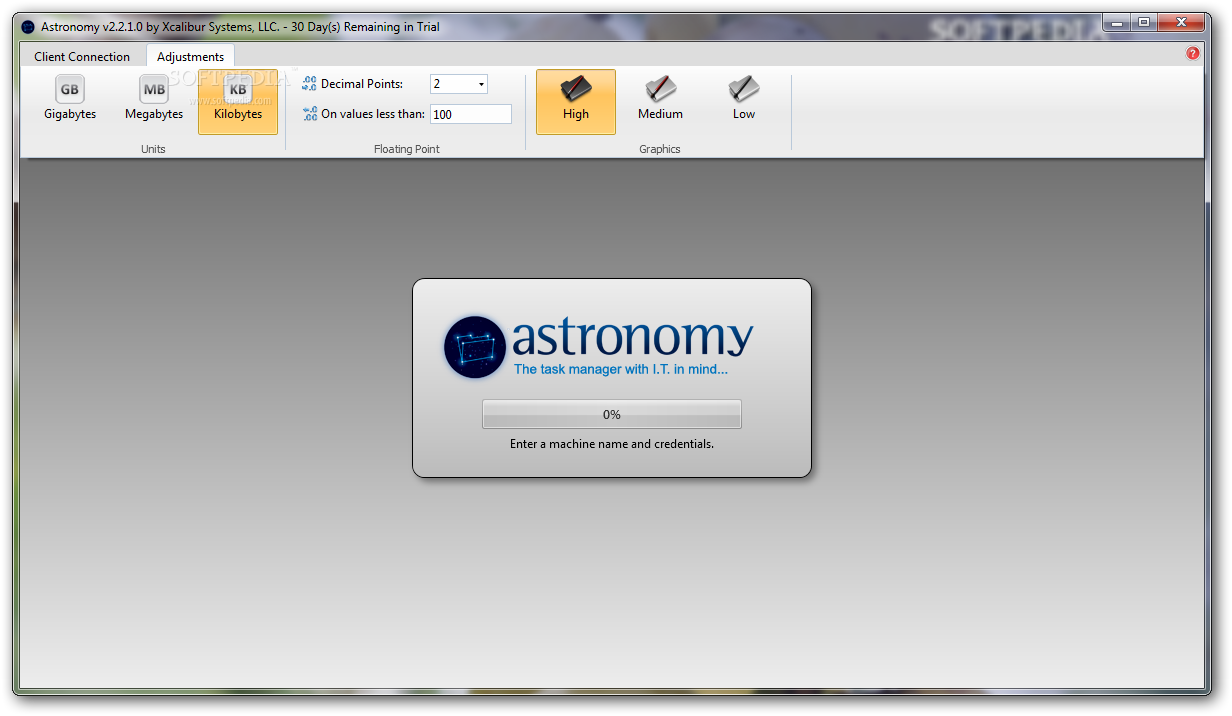The image size is (1232, 716).
Task: Switch to the Adjustments tab
Action: (x=190, y=56)
